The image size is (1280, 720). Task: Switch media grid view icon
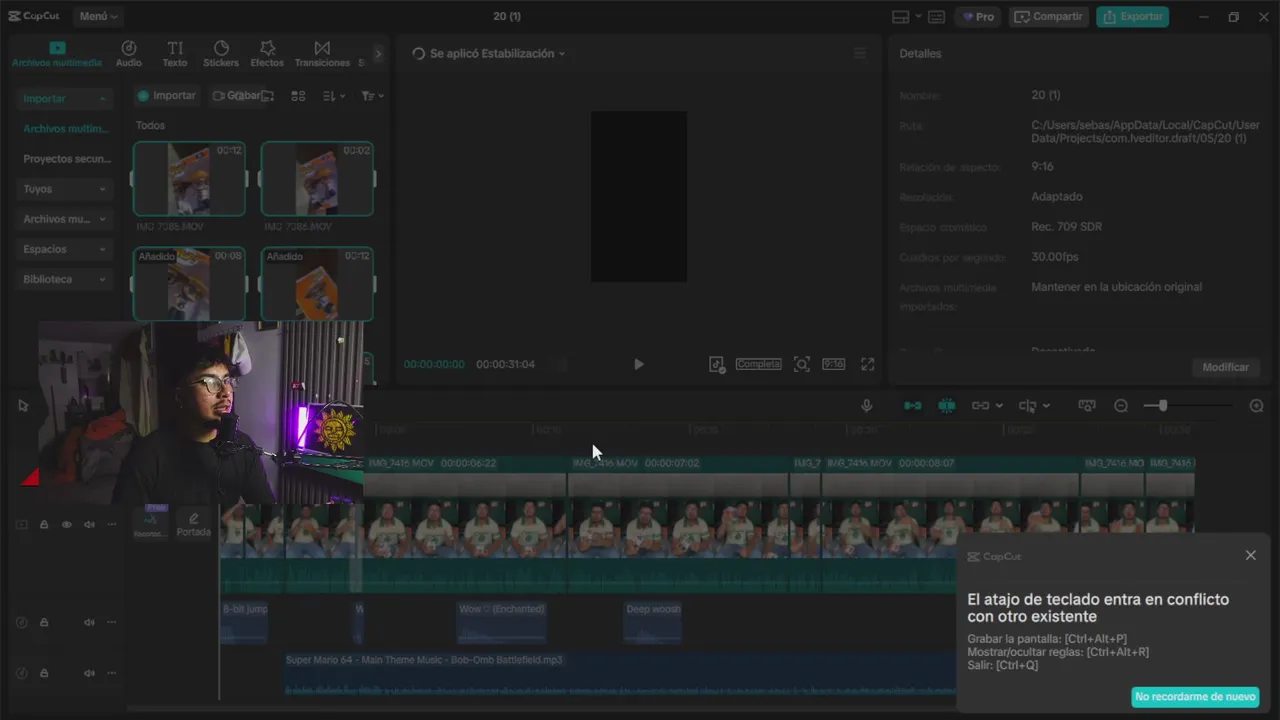tap(298, 96)
